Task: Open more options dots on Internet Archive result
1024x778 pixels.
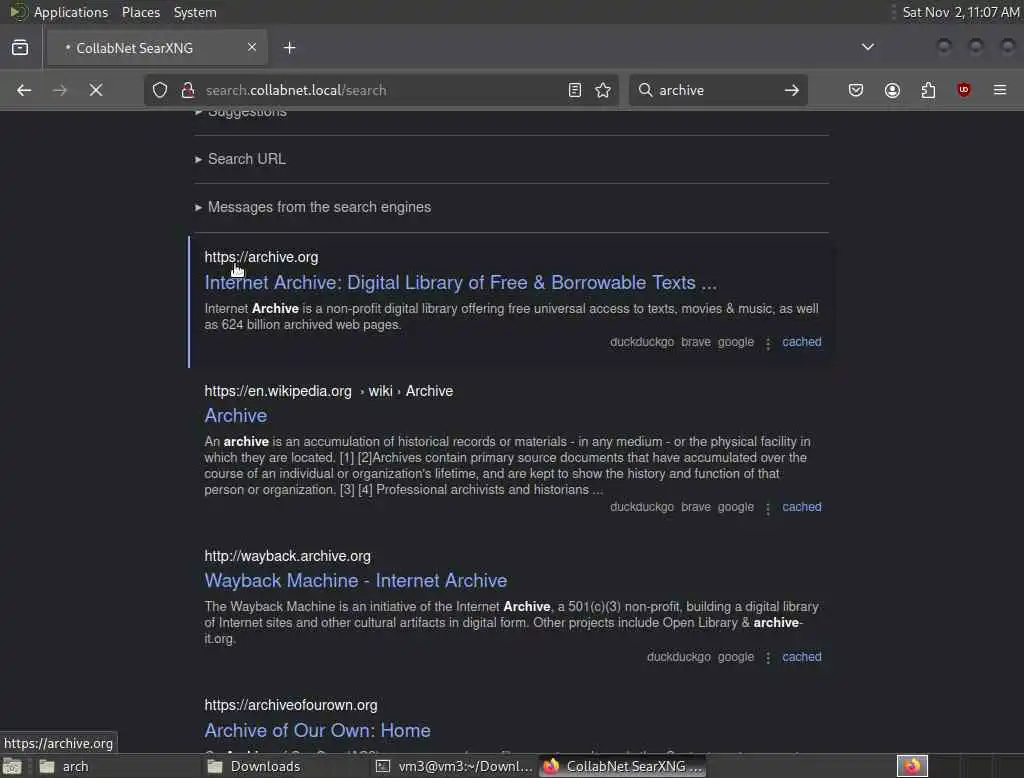Action: [768, 343]
